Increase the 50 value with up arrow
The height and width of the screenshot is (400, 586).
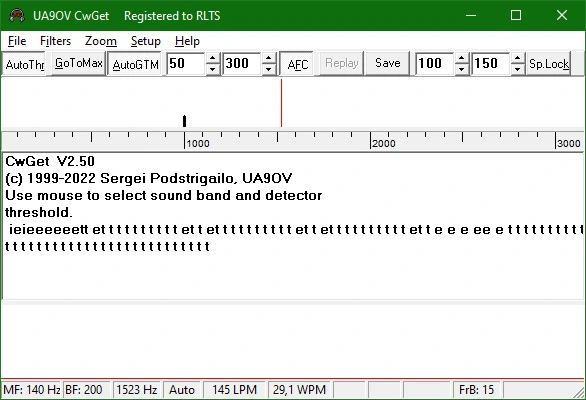[213, 58]
